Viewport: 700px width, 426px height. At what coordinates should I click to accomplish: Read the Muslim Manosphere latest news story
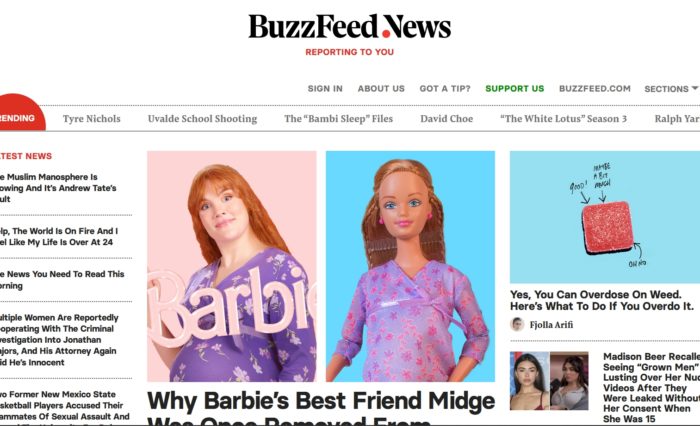[58, 188]
